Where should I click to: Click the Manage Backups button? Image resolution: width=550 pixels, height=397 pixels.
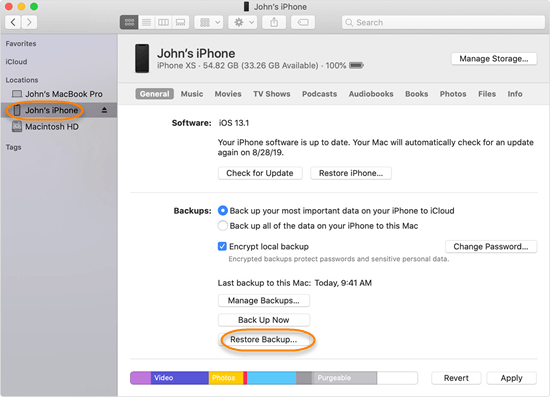[x=264, y=301]
